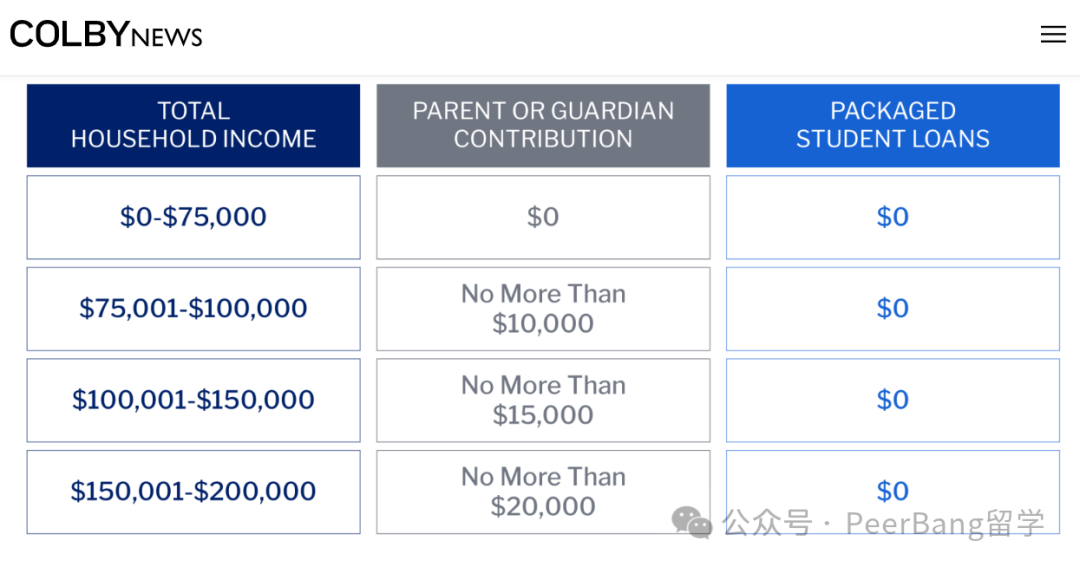Select the Total Household Income header
The height and width of the screenshot is (567, 1080).
(x=193, y=125)
